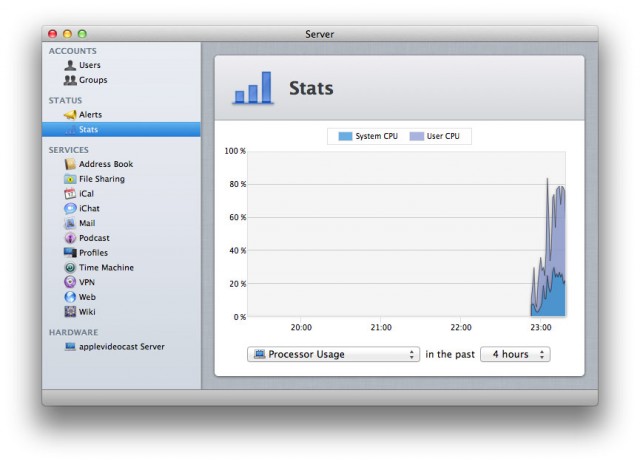Image resolution: width=640 pixels, height=464 pixels.
Task: Click the SERVICES section header
Action: click(x=69, y=150)
